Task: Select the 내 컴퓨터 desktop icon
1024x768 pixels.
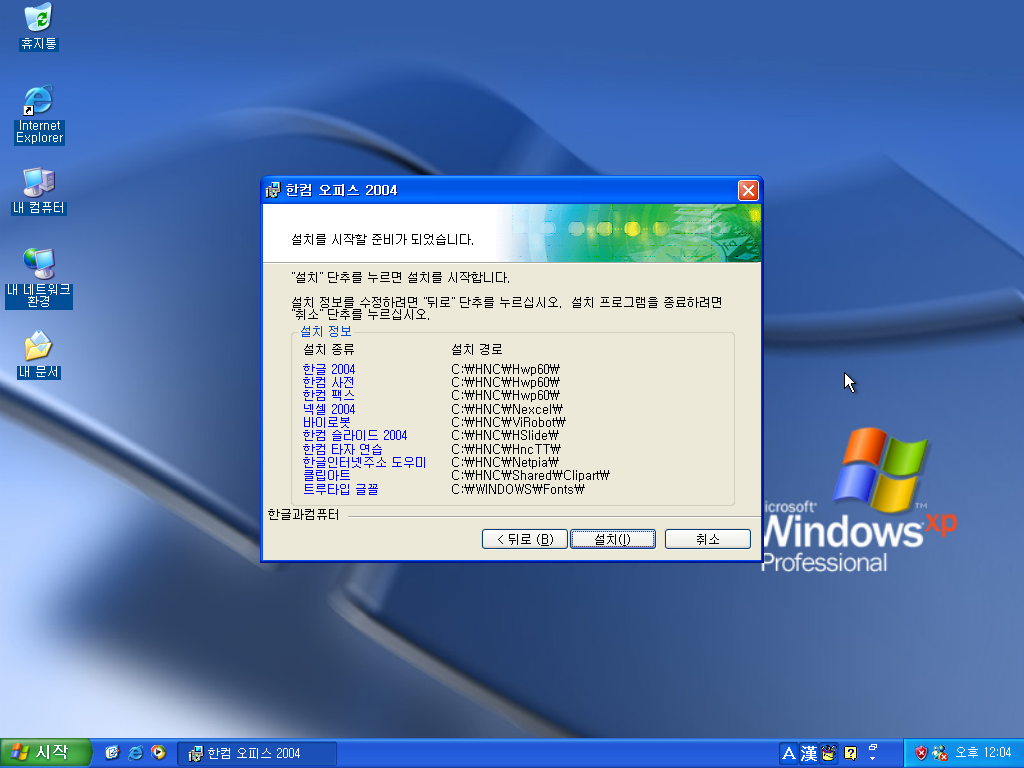Action: [39, 191]
